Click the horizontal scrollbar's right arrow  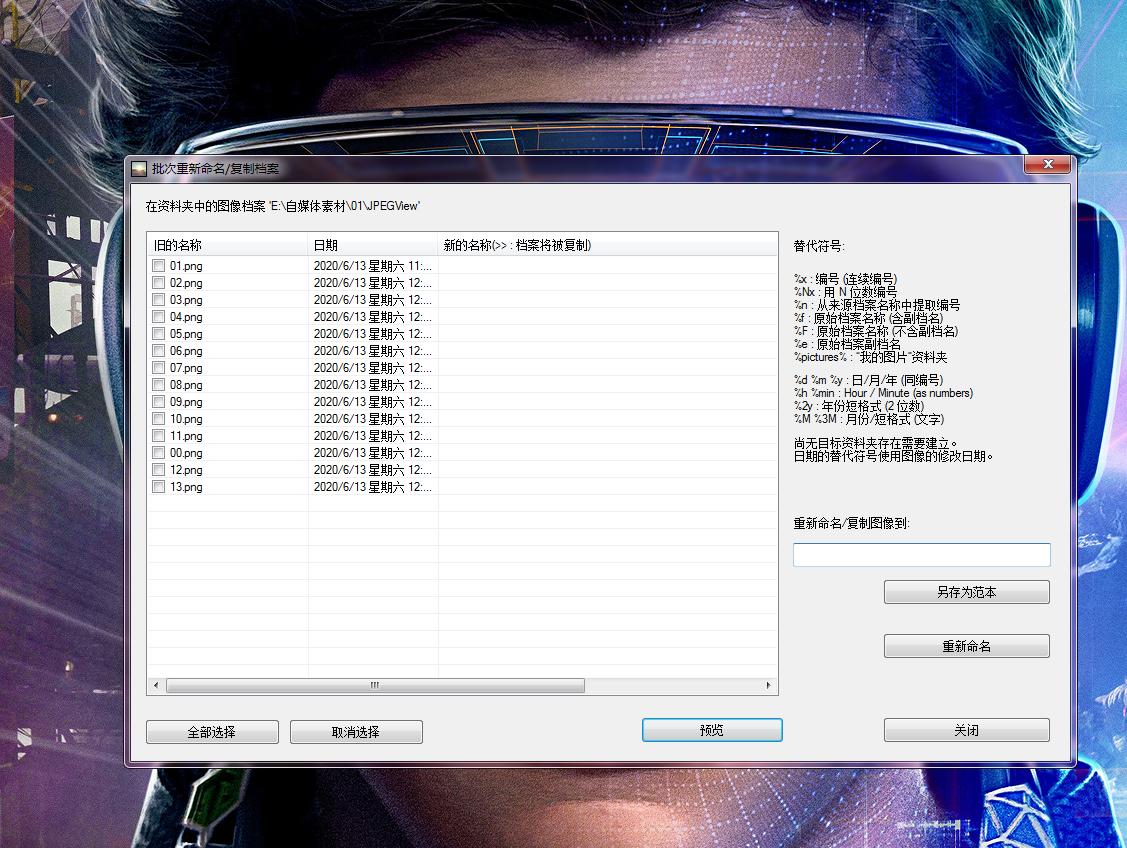768,686
